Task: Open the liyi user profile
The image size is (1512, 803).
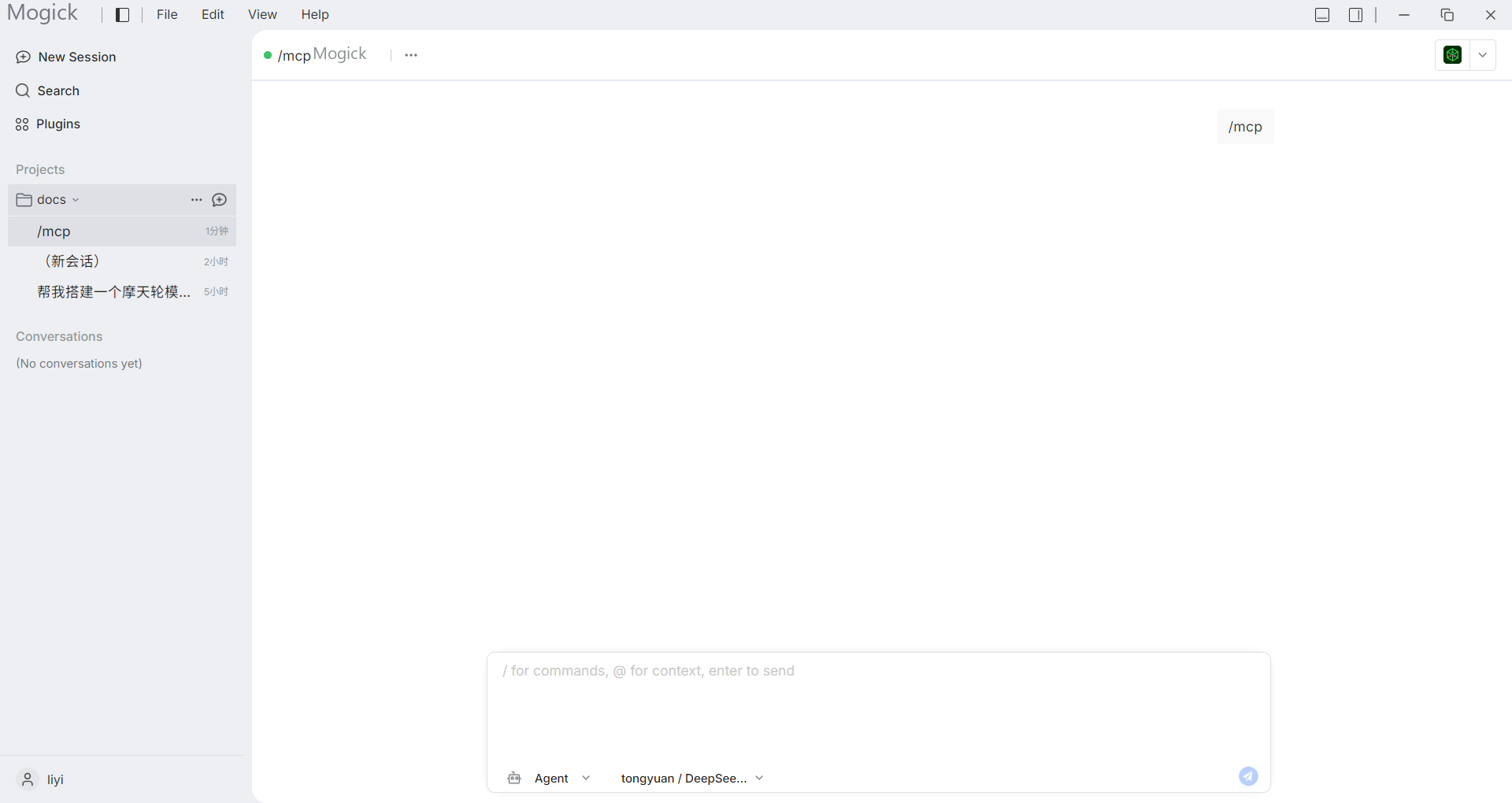Action: click(x=42, y=779)
